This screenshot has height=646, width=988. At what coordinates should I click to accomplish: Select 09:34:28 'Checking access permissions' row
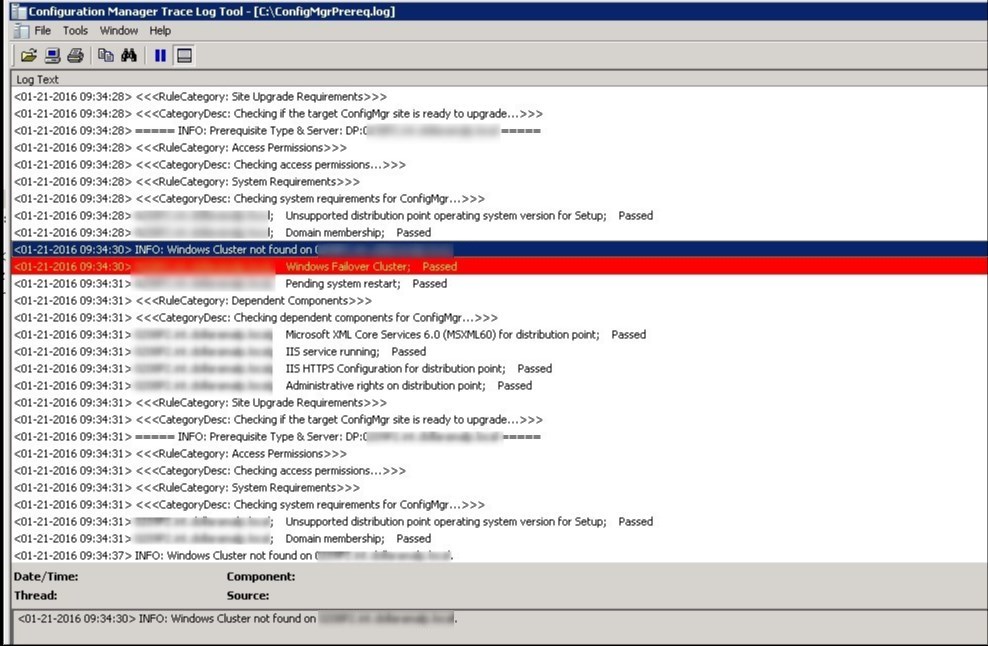click(x=499, y=164)
